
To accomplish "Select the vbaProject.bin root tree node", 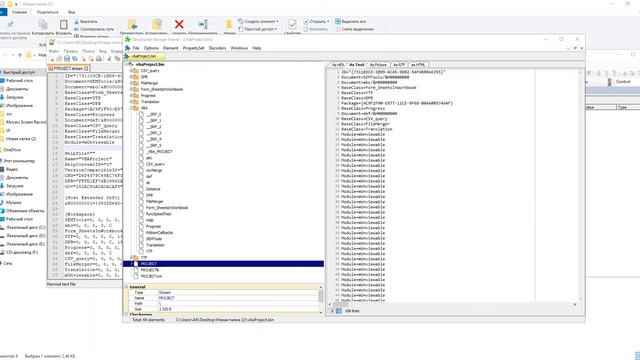I will [x=150, y=64].
